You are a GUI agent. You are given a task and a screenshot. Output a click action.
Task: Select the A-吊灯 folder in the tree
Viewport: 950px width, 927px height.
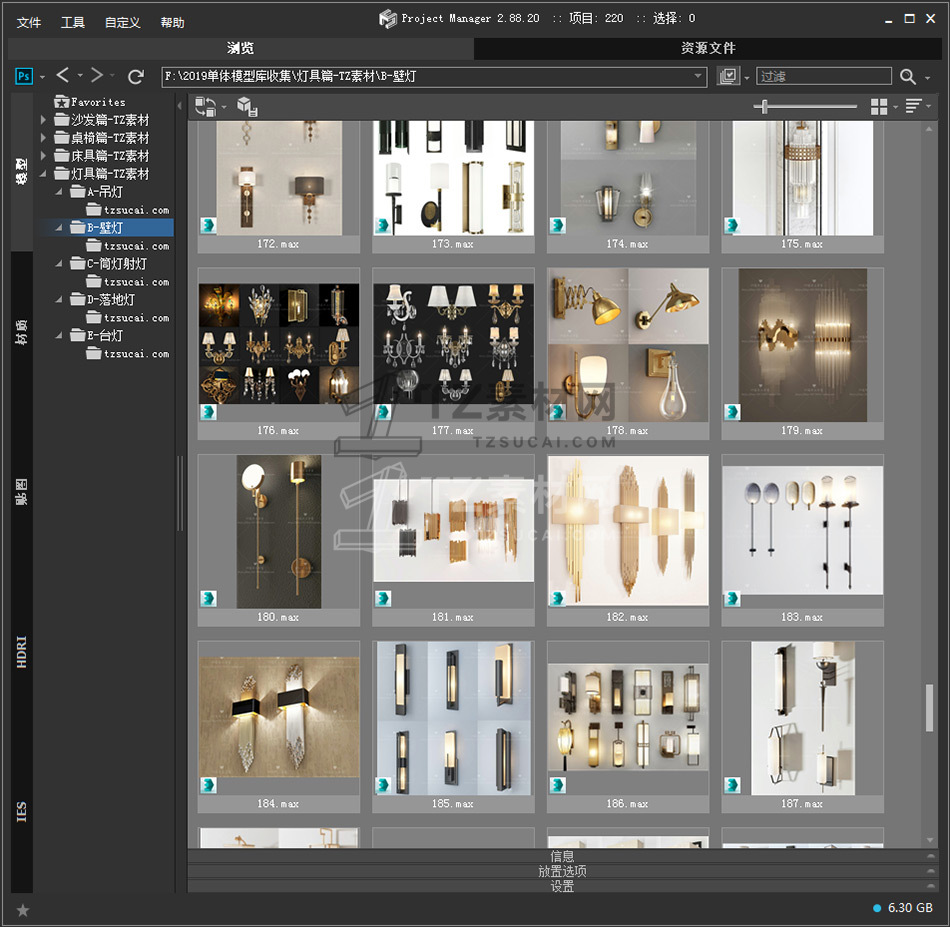click(105, 192)
